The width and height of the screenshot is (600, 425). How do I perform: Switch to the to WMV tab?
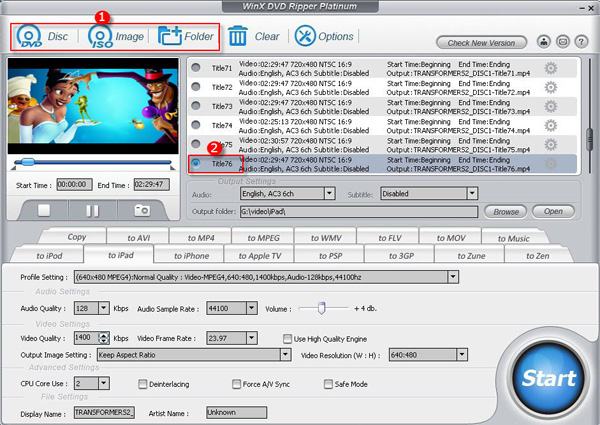(x=326, y=238)
